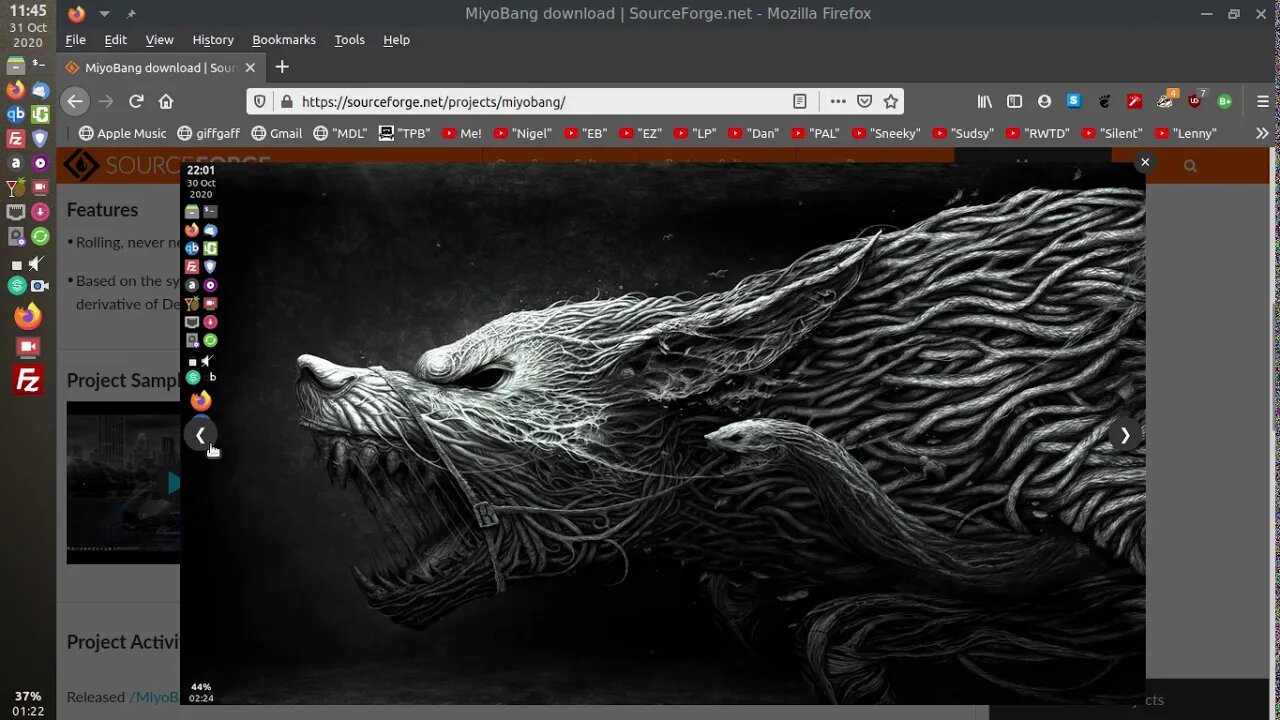
Task: Launch file manager from panel
Action: 16,67
